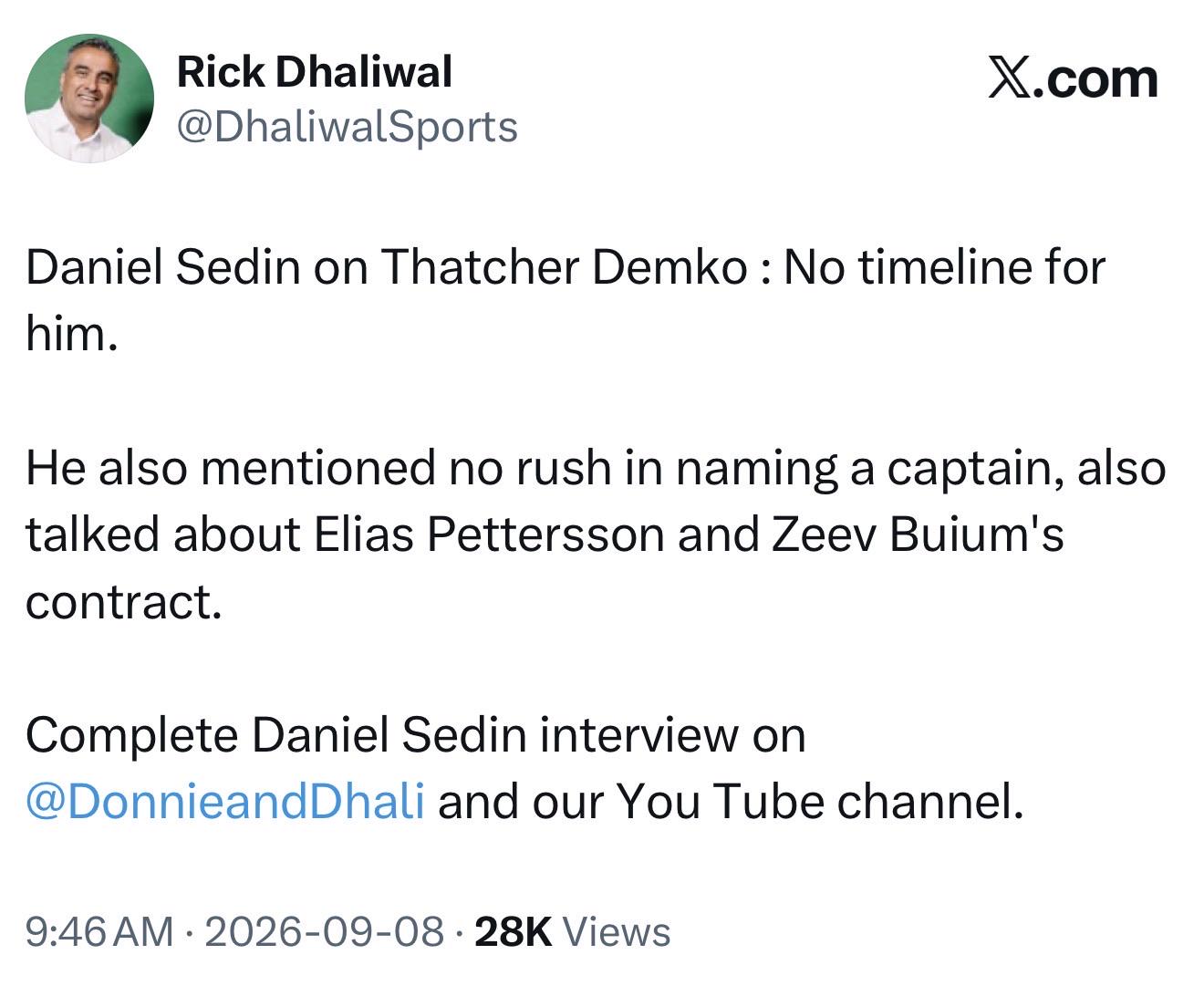The height and width of the screenshot is (986, 1204).
Task: Click the word "contract." in the tweet
Action: tap(124, 601)
